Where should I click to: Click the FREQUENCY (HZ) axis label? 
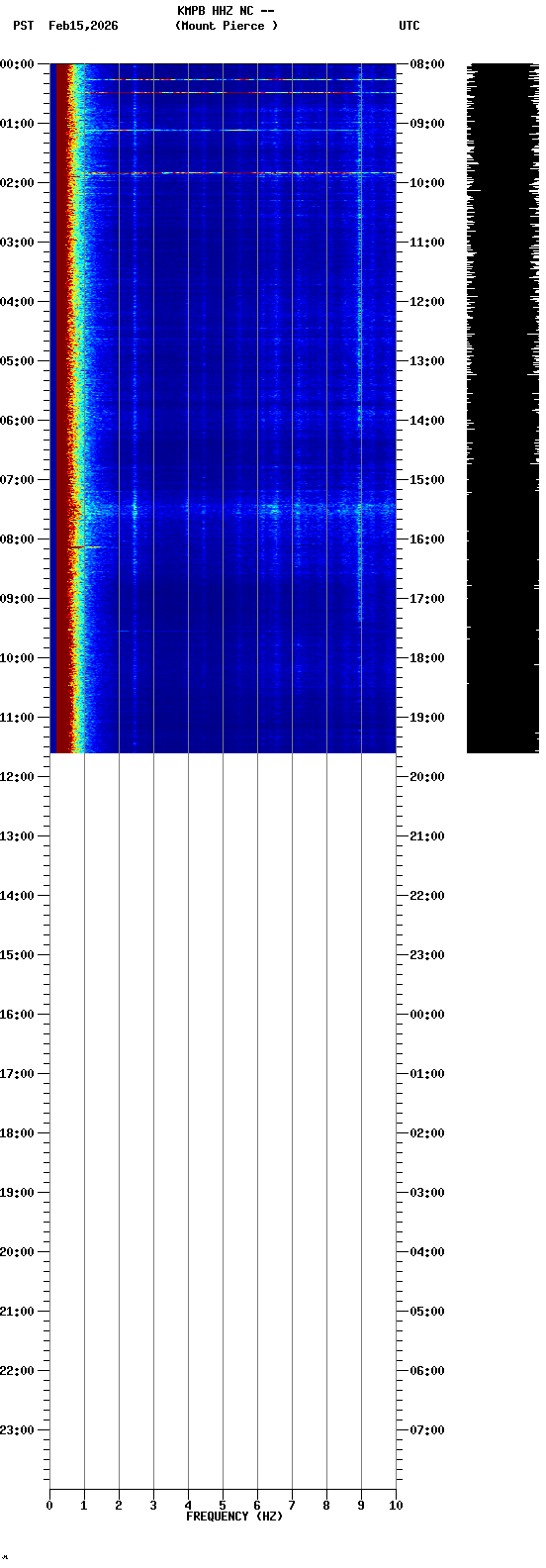click(234, 1517)
